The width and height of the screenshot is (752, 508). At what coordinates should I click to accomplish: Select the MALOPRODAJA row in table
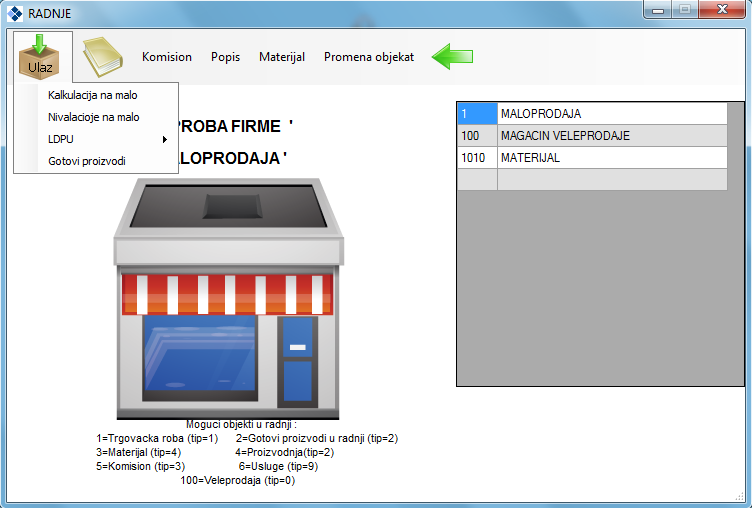(611, 113)
